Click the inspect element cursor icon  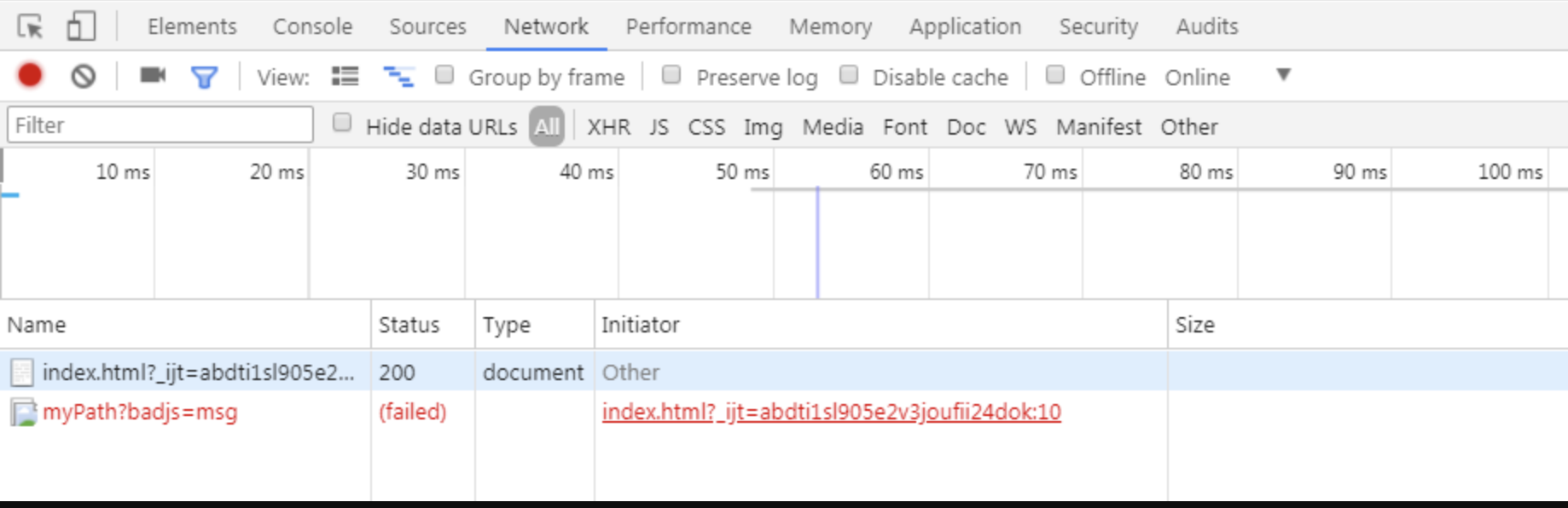(30, 27)
